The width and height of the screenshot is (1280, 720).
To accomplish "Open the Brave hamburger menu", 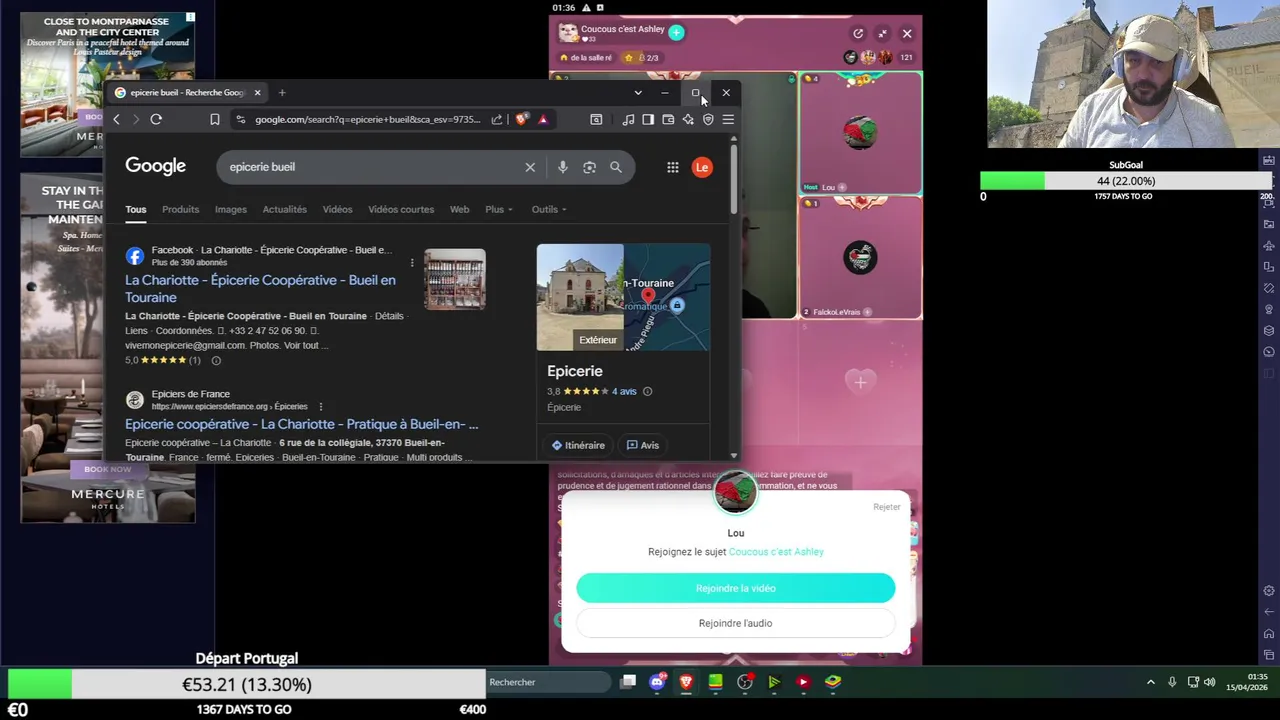I will click(728, 119).
